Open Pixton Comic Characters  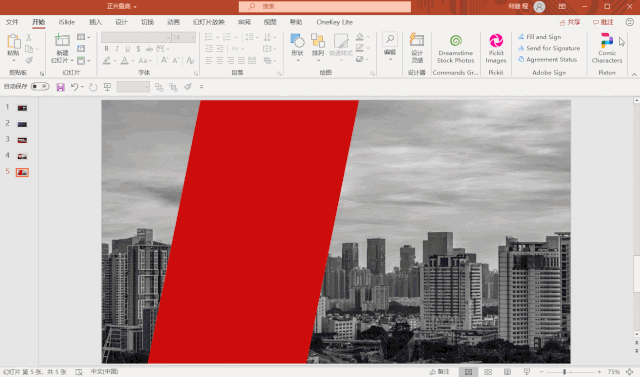607,49
